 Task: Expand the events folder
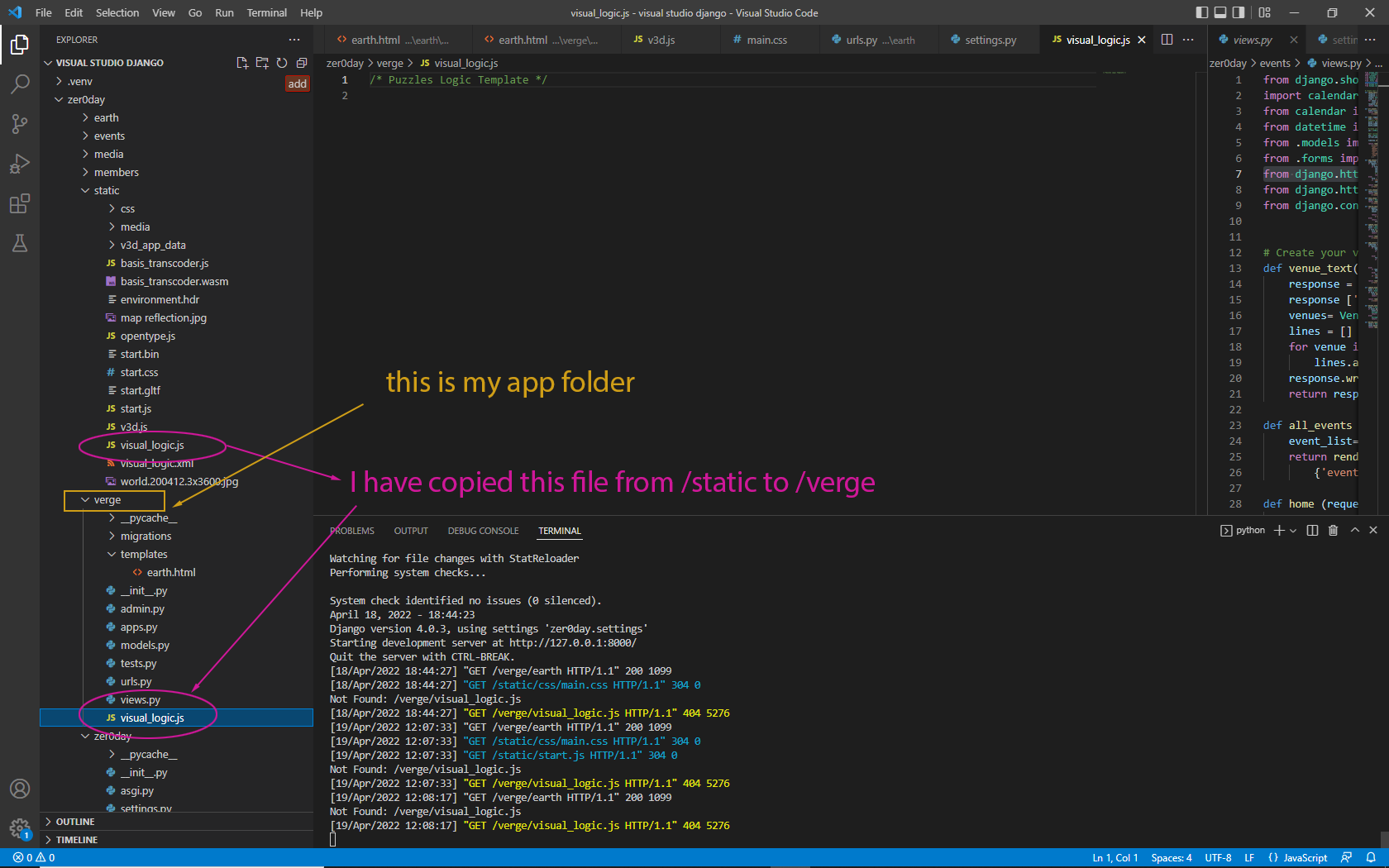tap(109, 136)
